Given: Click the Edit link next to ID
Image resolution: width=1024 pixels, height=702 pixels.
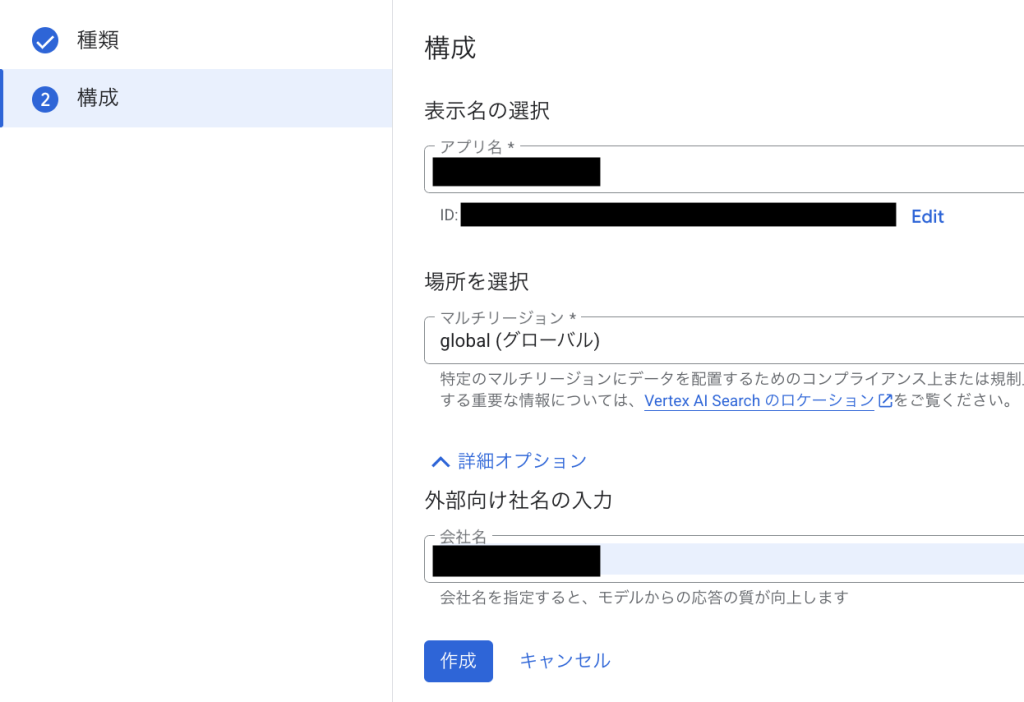Looking at the screenshot, I should tap(927, 216).
